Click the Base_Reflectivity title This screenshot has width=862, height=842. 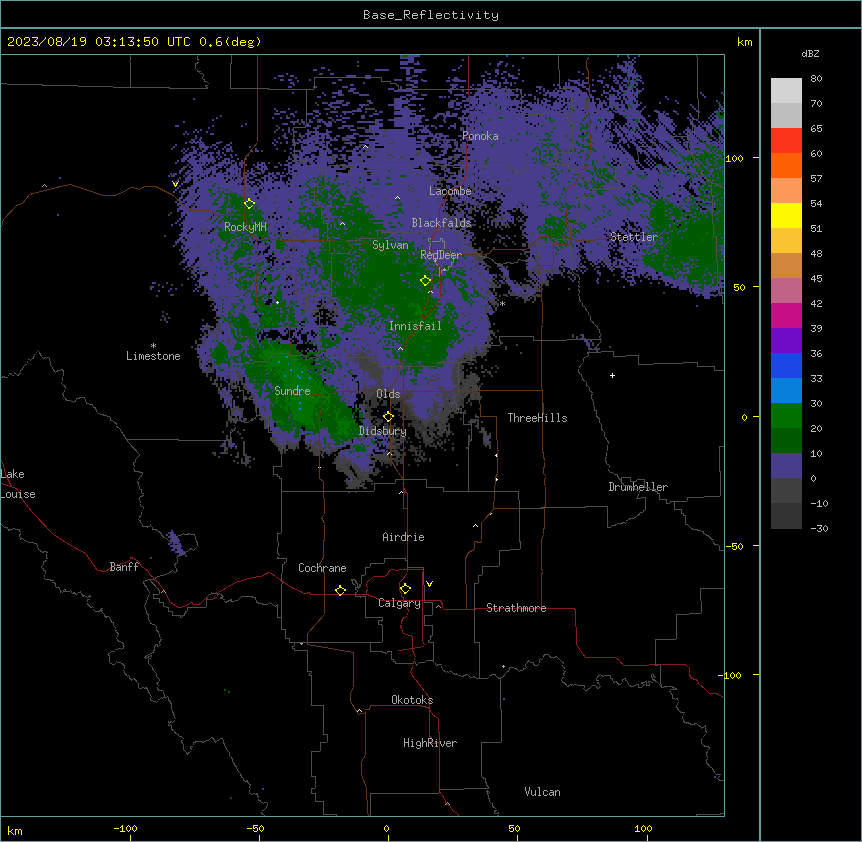pos(431,15)
